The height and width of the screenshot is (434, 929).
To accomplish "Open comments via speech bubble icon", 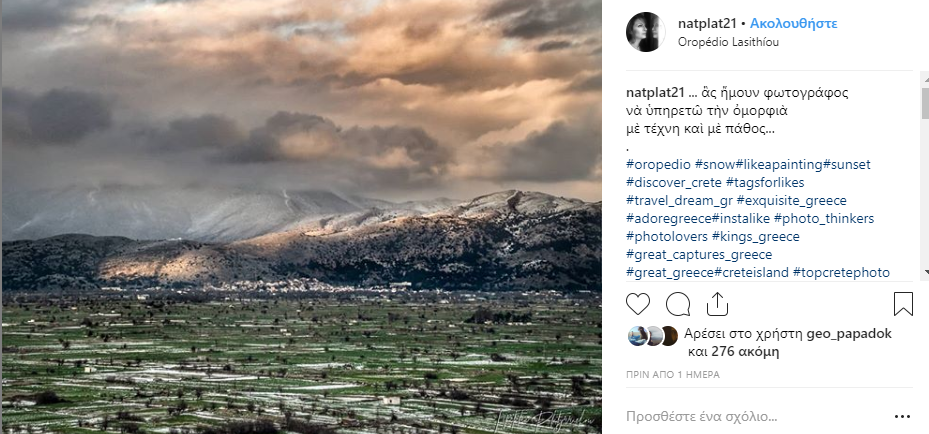I will 678,304.
